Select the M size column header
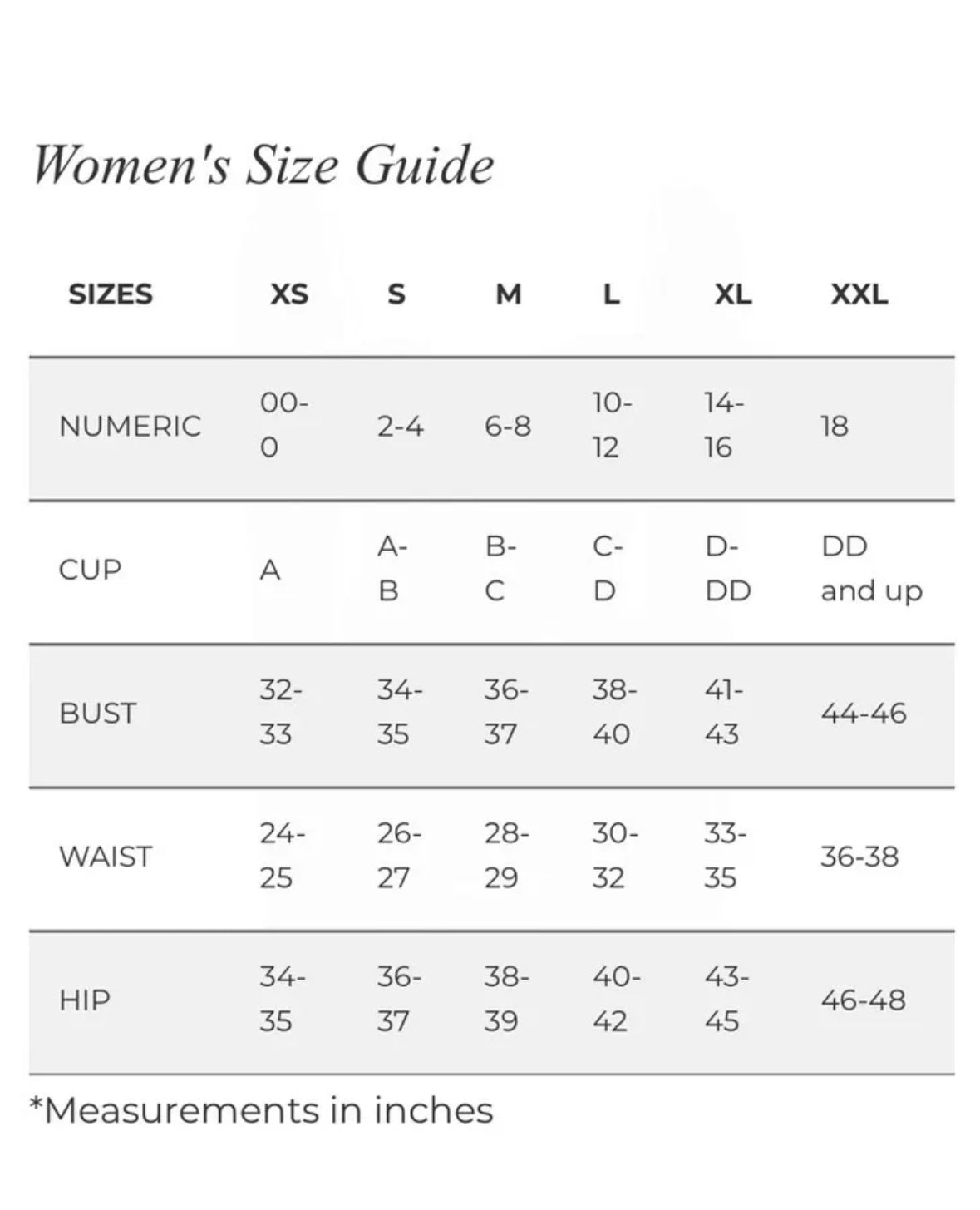 pos(508,294)
